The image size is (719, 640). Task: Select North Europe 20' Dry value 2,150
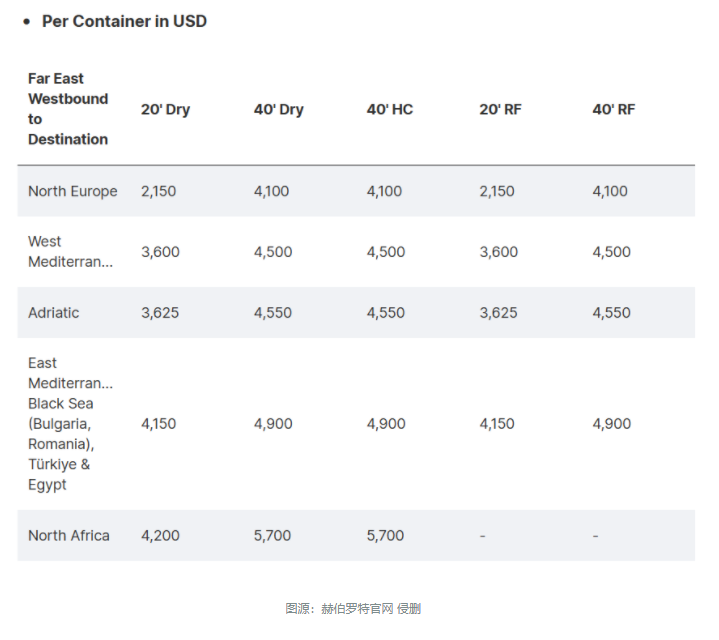coord(158,191)
